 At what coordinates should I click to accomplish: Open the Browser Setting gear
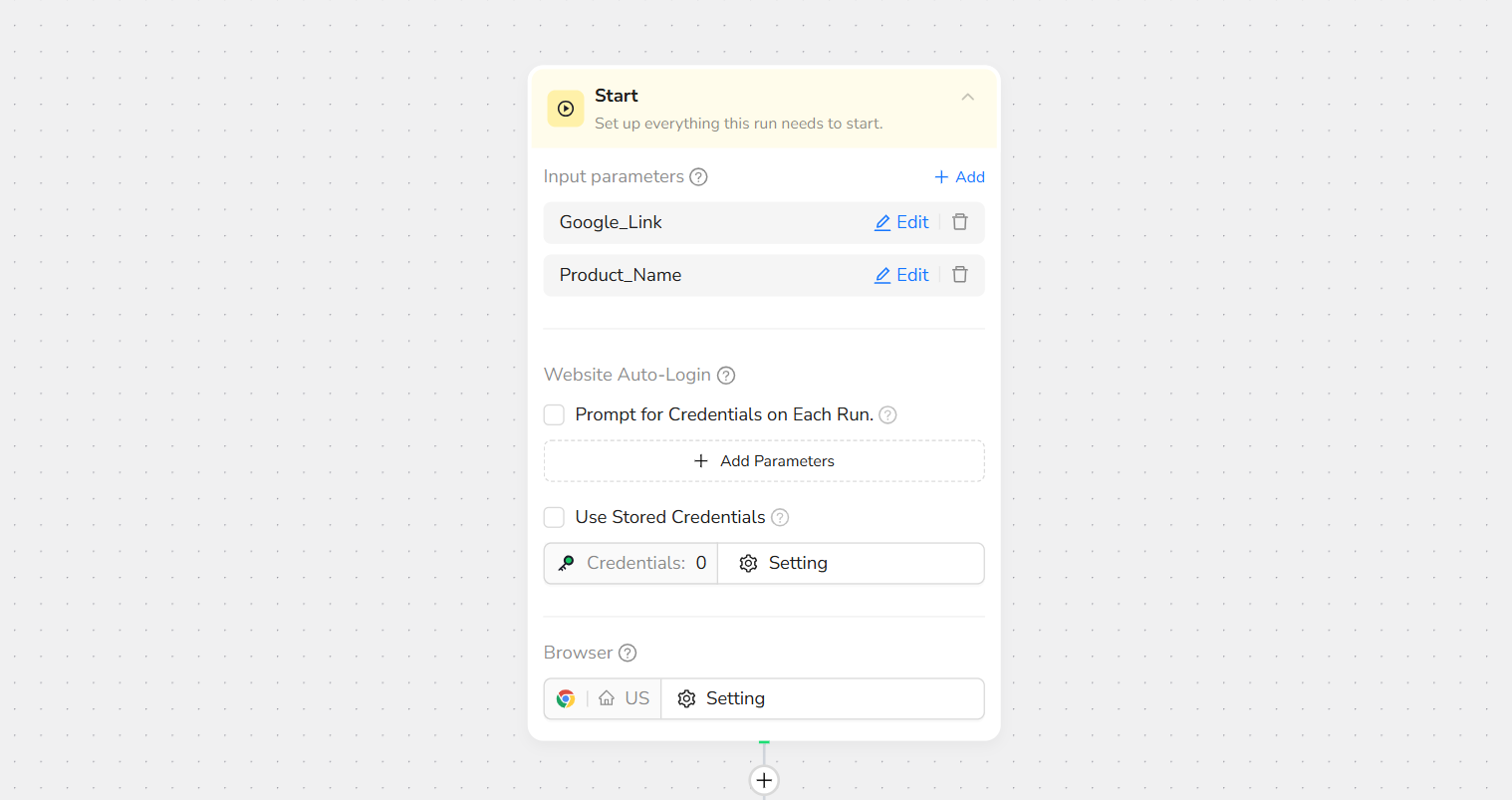point(686,699)
